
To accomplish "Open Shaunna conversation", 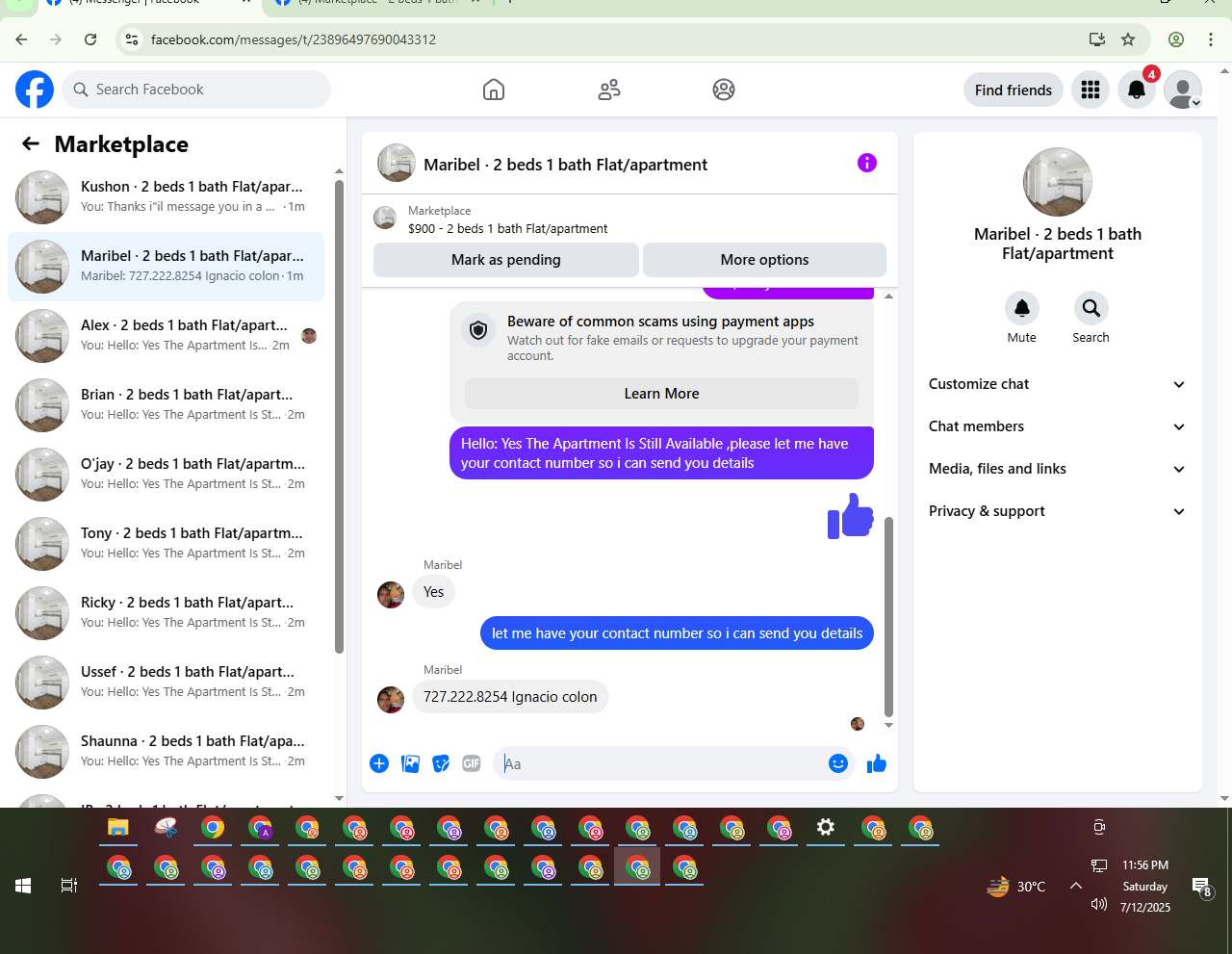I will 166,752.
